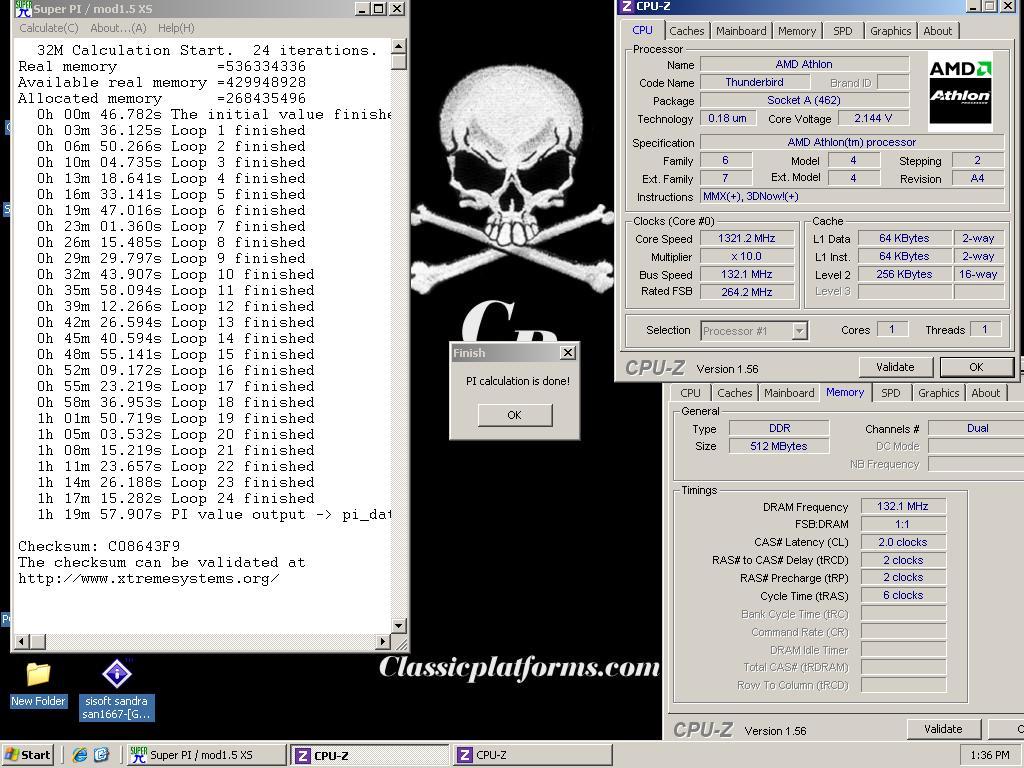Click the FSB:DRAM 1:1 ratio value
Viewport: 1024px width, 768px height.
(x=903, y=524)
